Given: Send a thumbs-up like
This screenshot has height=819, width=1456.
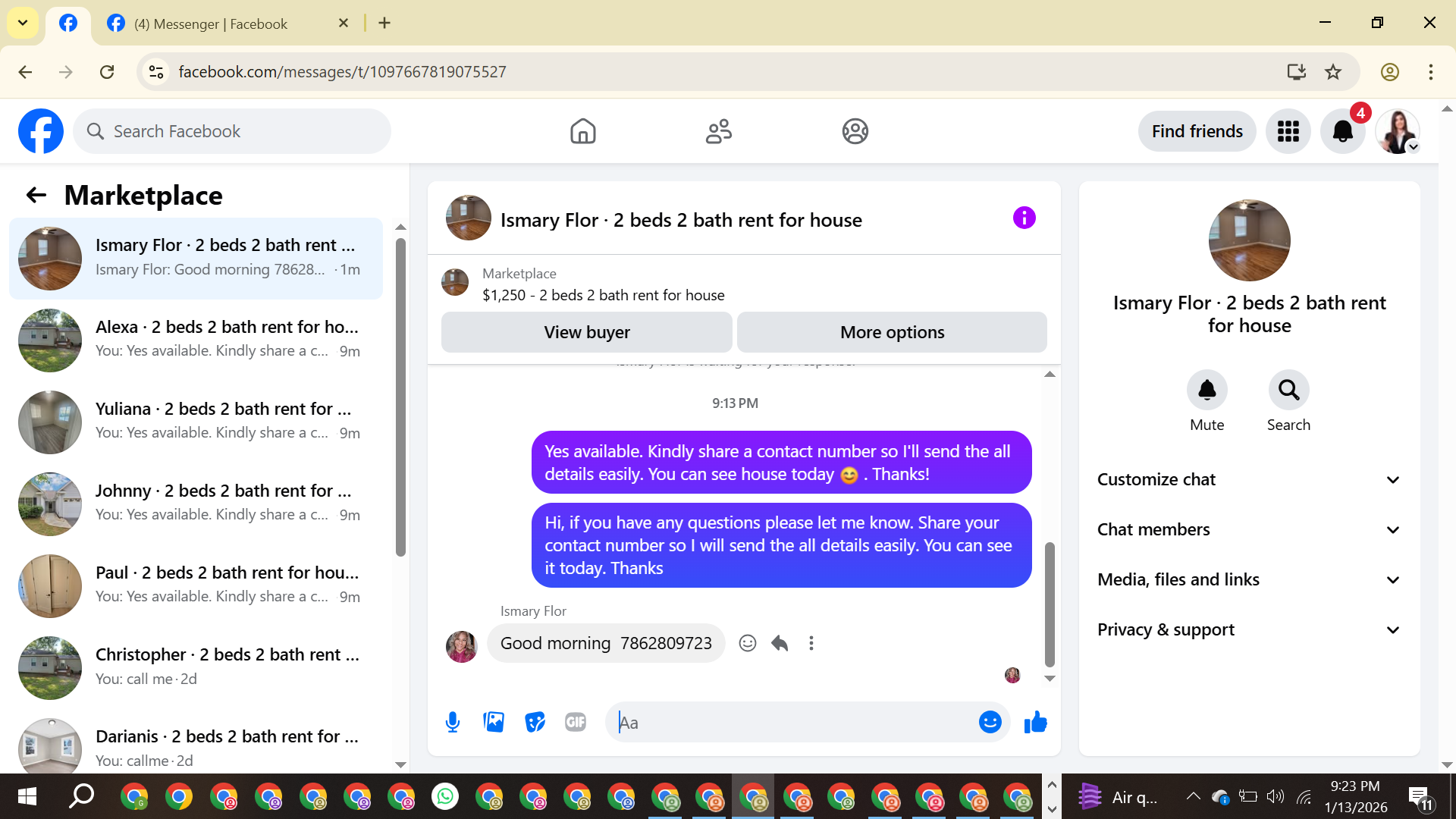Looking at the screenshot, I should click(x=1035, y=722).
